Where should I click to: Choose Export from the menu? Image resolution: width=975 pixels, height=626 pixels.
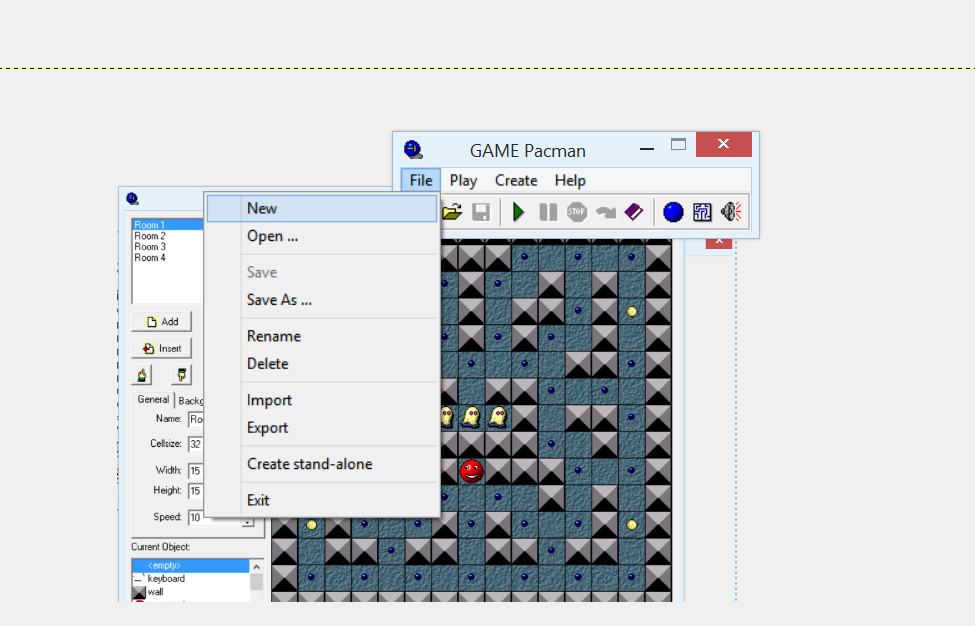322,428
